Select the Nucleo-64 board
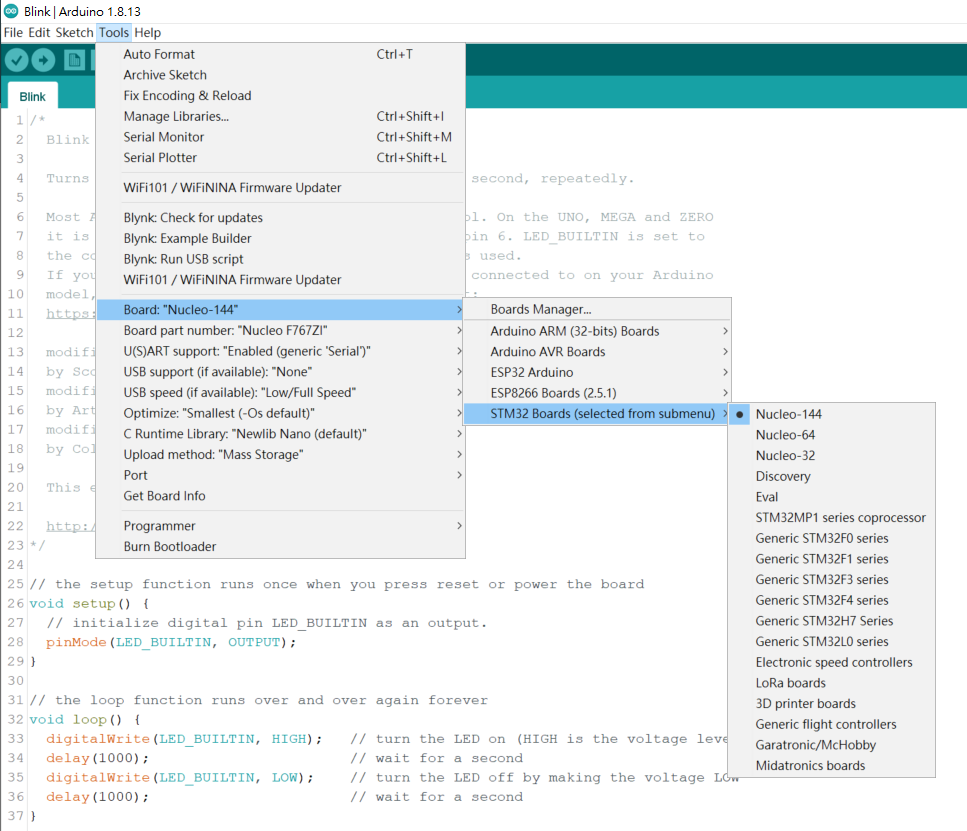967x831 pixels. [831, 435]
